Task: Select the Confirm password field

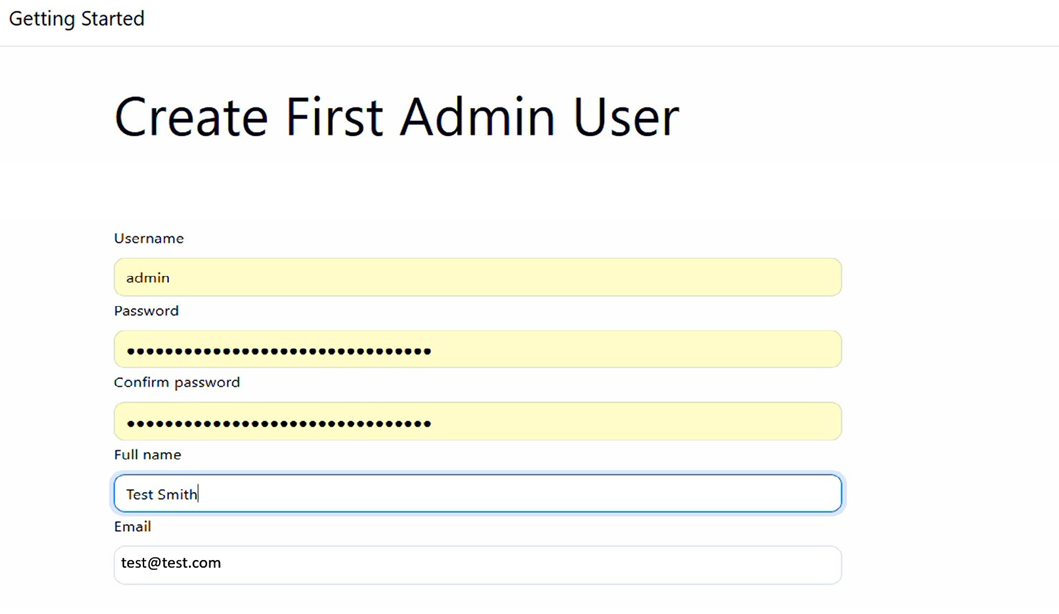Action: [477, 421]
